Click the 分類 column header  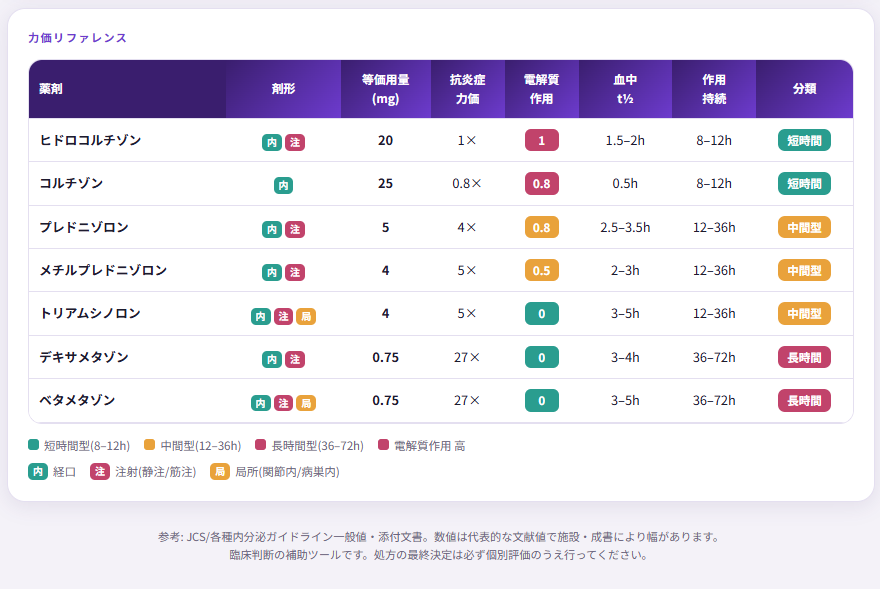tap(804, 89)
